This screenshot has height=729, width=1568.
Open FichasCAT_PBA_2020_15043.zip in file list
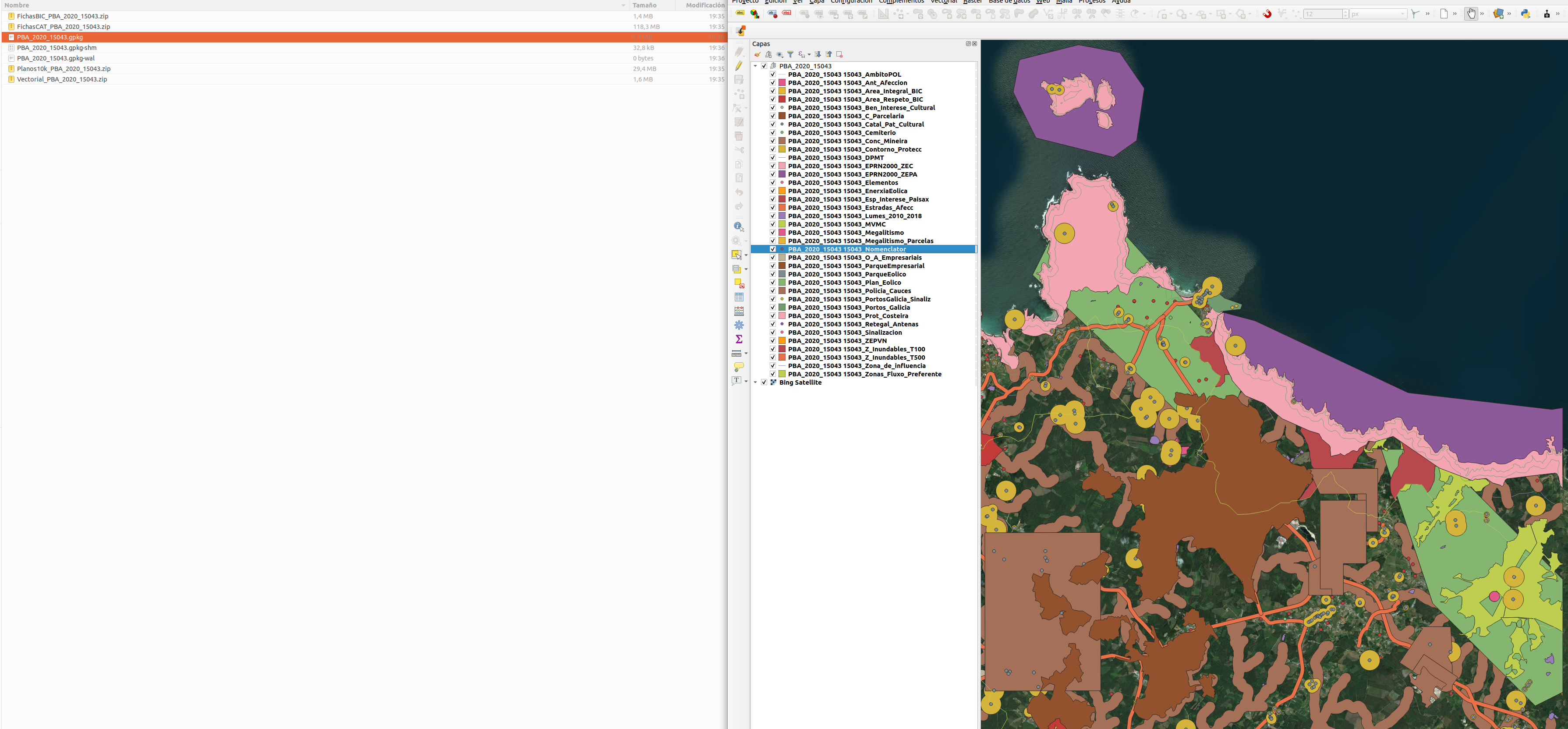point(63,27)
